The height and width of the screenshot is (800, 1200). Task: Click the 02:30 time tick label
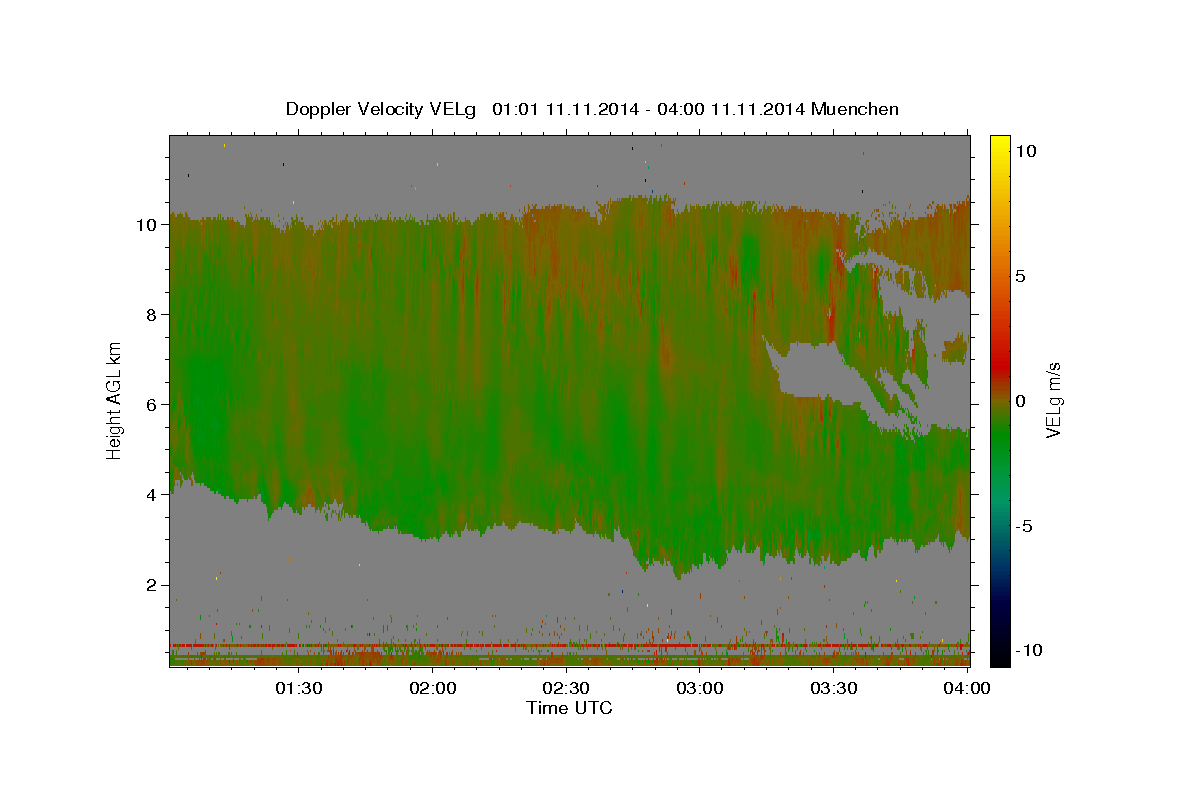[566, 688]
